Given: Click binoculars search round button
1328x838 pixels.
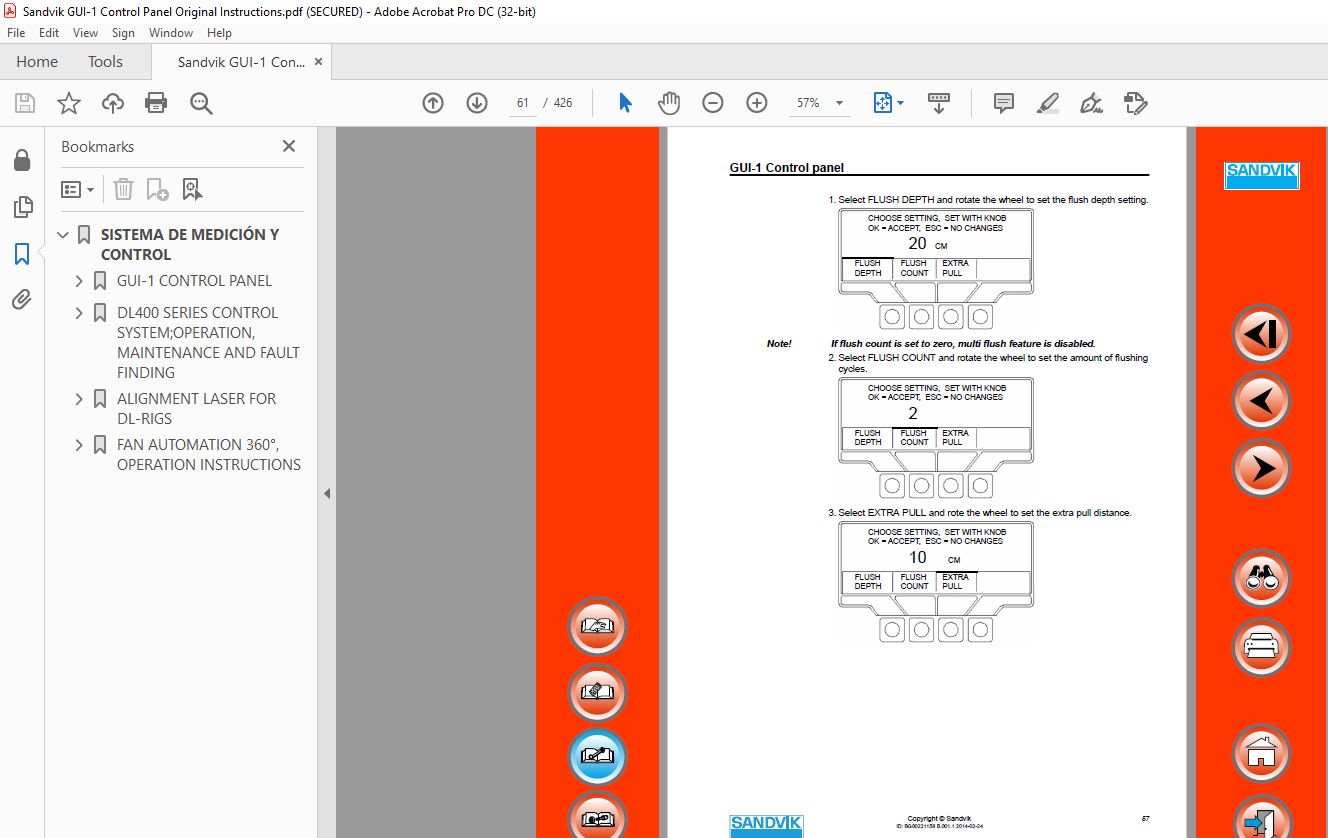Looking at the screenshot, I should (x=1261, y=578).
